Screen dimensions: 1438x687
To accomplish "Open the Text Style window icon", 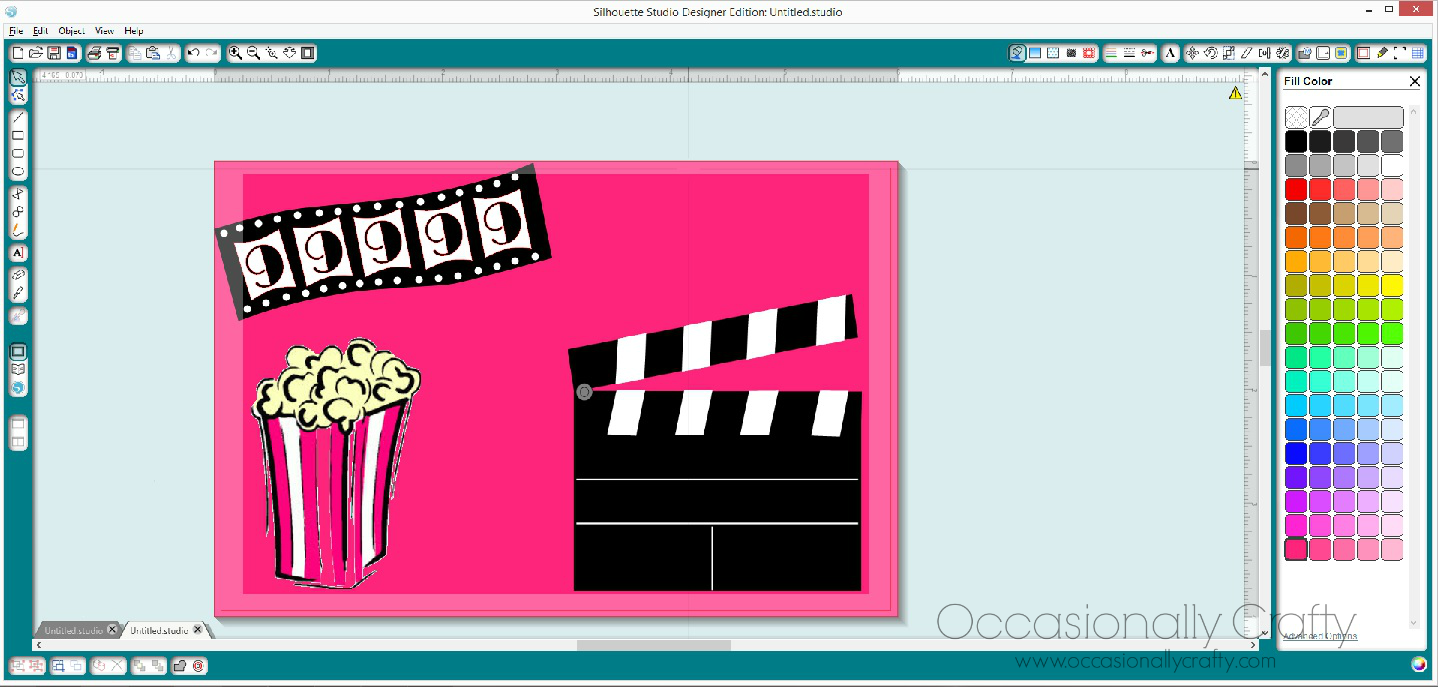I will 1168,53.
